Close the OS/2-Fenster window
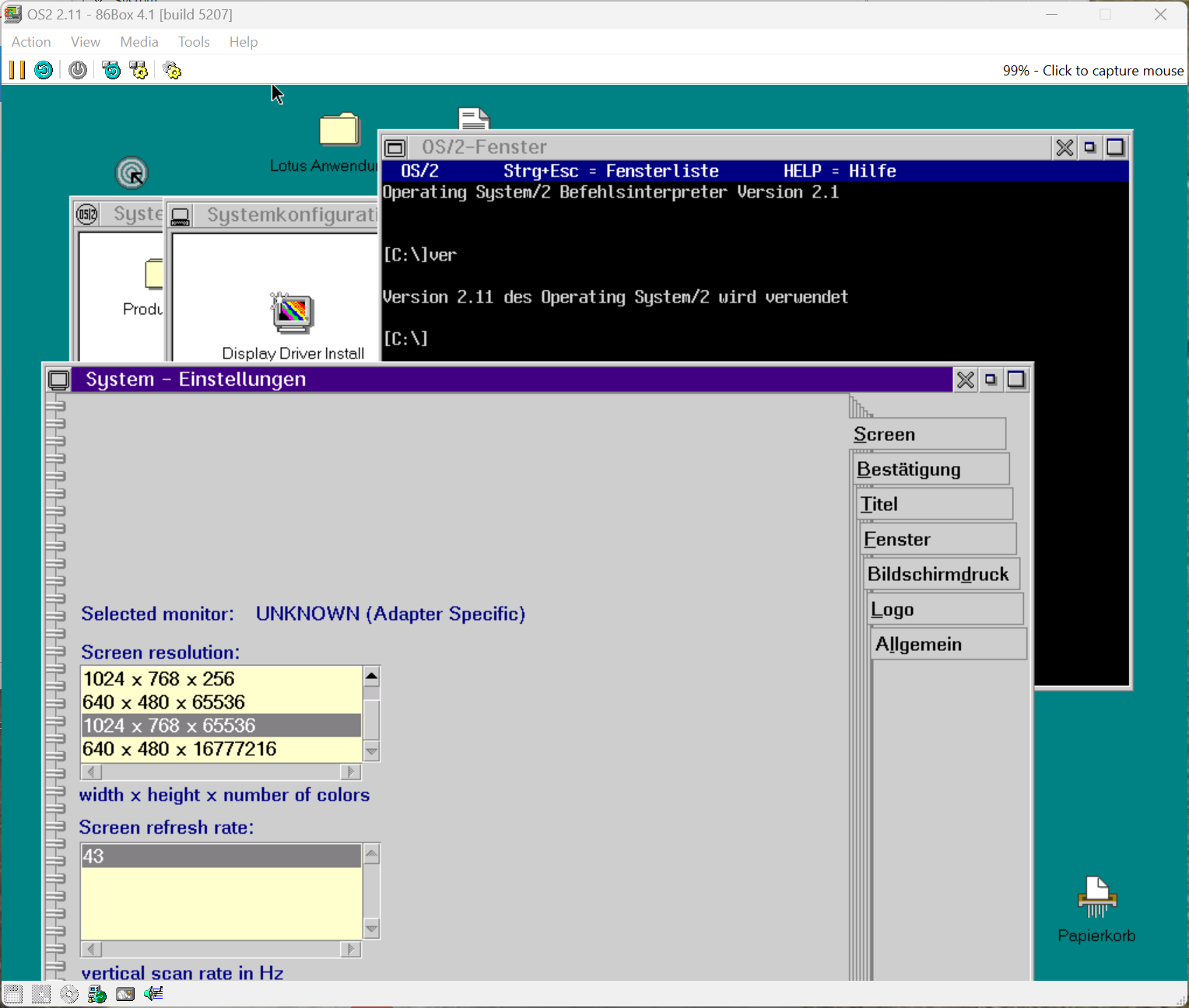The image size is (1189, 1008). coord(1064,148)
